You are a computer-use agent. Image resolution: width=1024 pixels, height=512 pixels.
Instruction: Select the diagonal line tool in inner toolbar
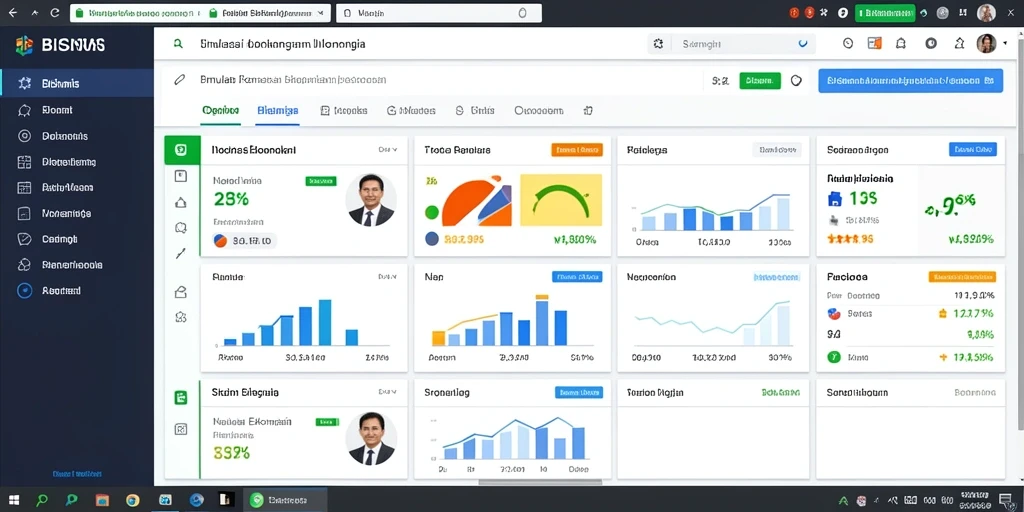(x=181, y=254)
